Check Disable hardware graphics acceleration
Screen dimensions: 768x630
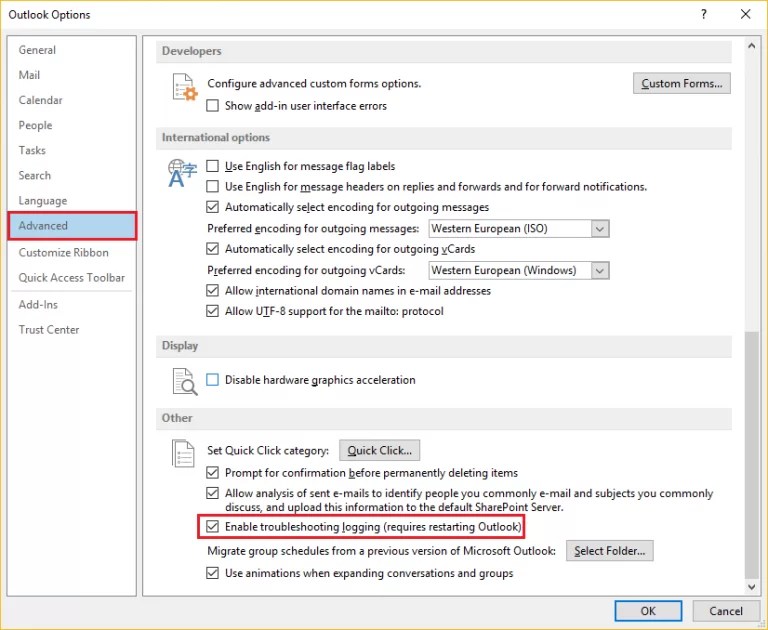(x=212, y=380)
